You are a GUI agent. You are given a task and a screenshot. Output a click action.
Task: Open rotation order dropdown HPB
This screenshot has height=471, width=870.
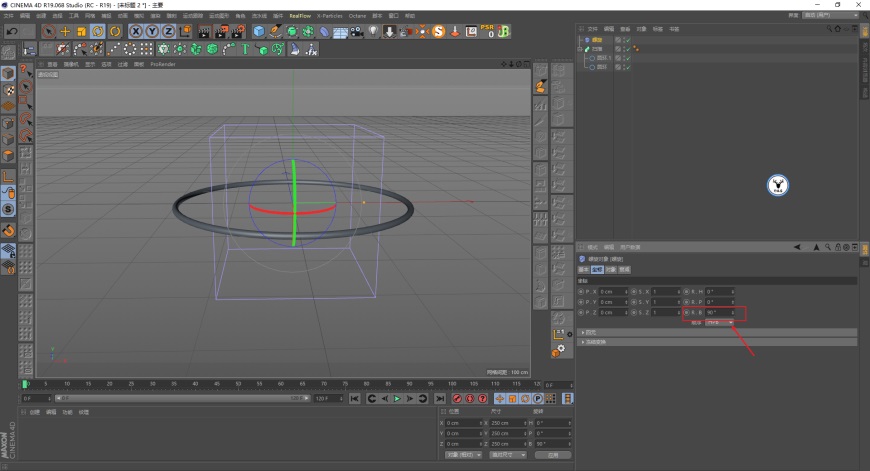[720, 323]
